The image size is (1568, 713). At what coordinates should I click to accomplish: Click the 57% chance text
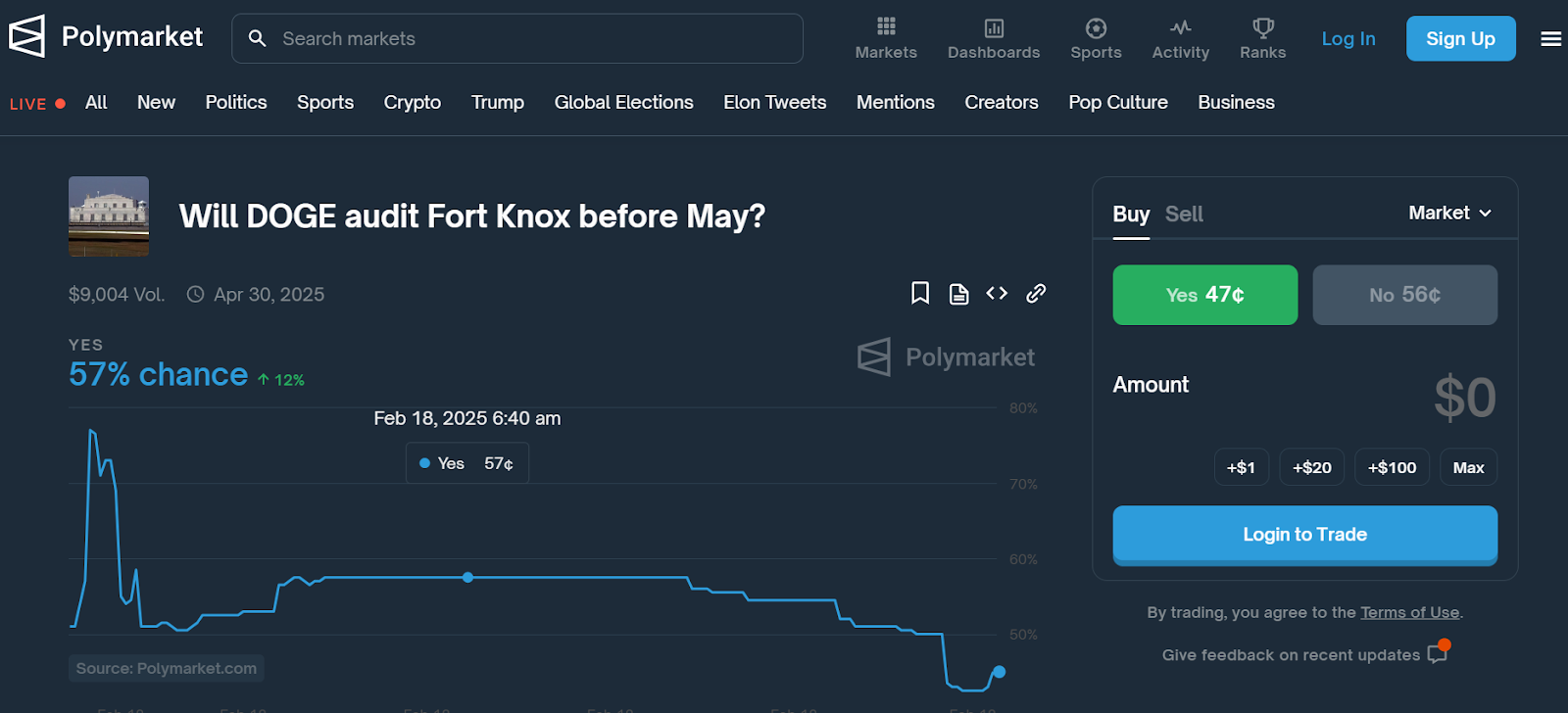click(x=158, y=374)
